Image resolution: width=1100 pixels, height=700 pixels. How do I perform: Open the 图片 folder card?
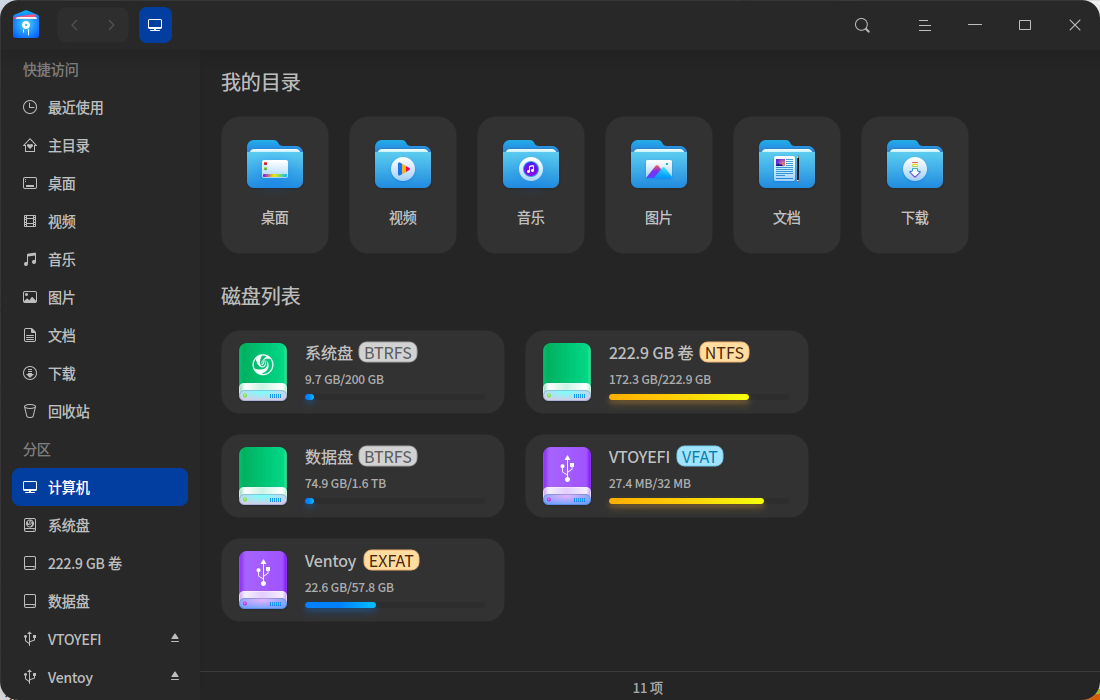point(659,184)
